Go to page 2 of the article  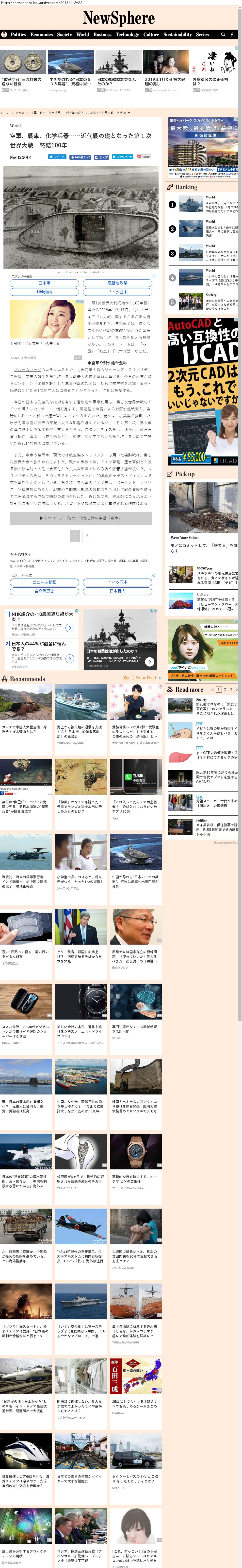[87, 536]
